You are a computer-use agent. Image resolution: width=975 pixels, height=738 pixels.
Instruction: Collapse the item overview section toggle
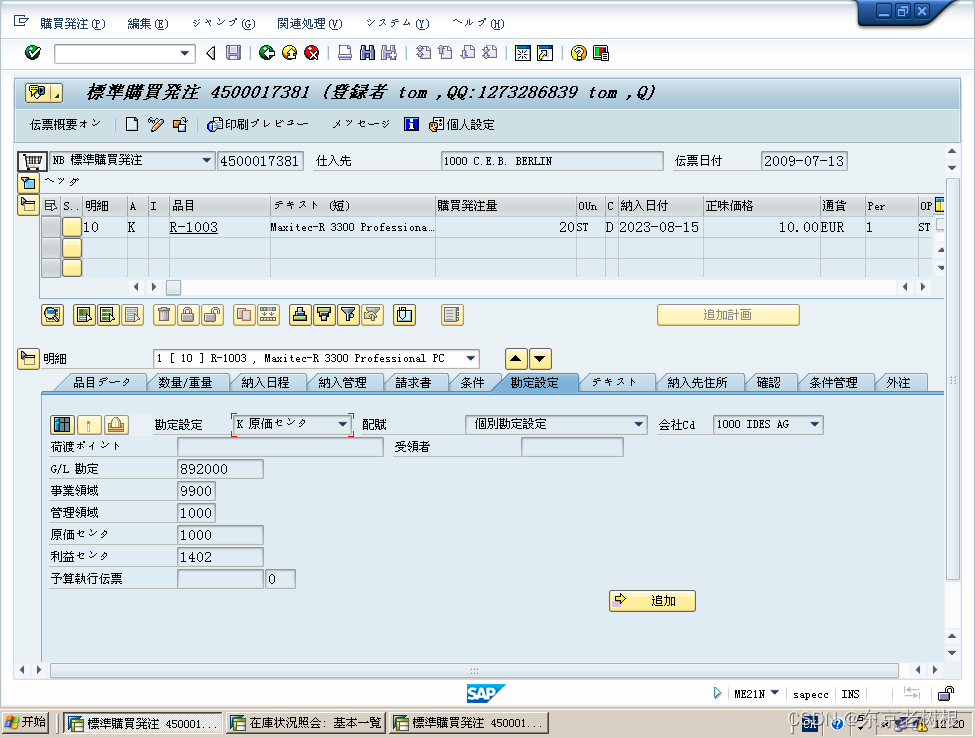click(x=28, y=205)
